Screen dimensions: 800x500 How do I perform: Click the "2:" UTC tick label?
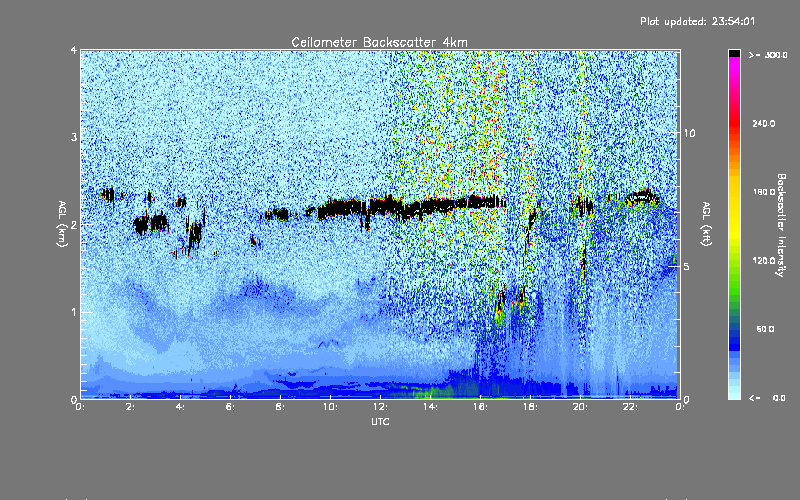tap(130, 407)
